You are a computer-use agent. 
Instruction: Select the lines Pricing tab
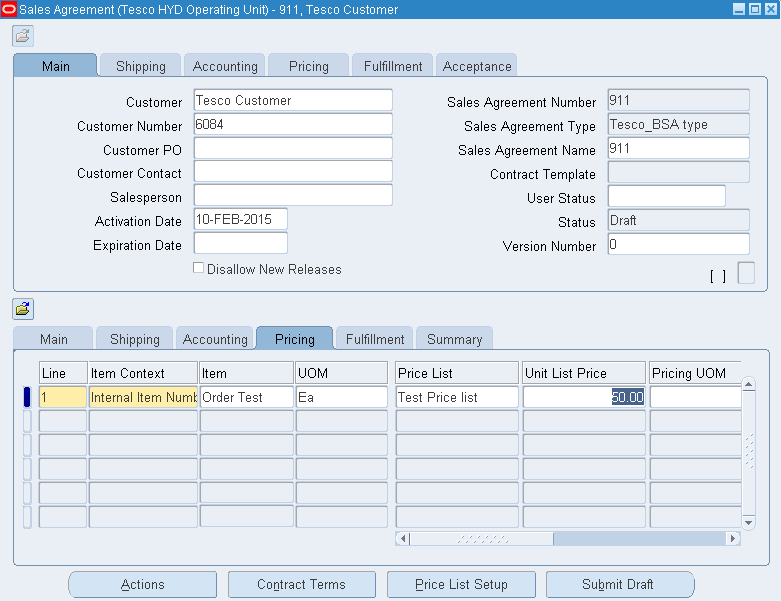click(295, 339)
